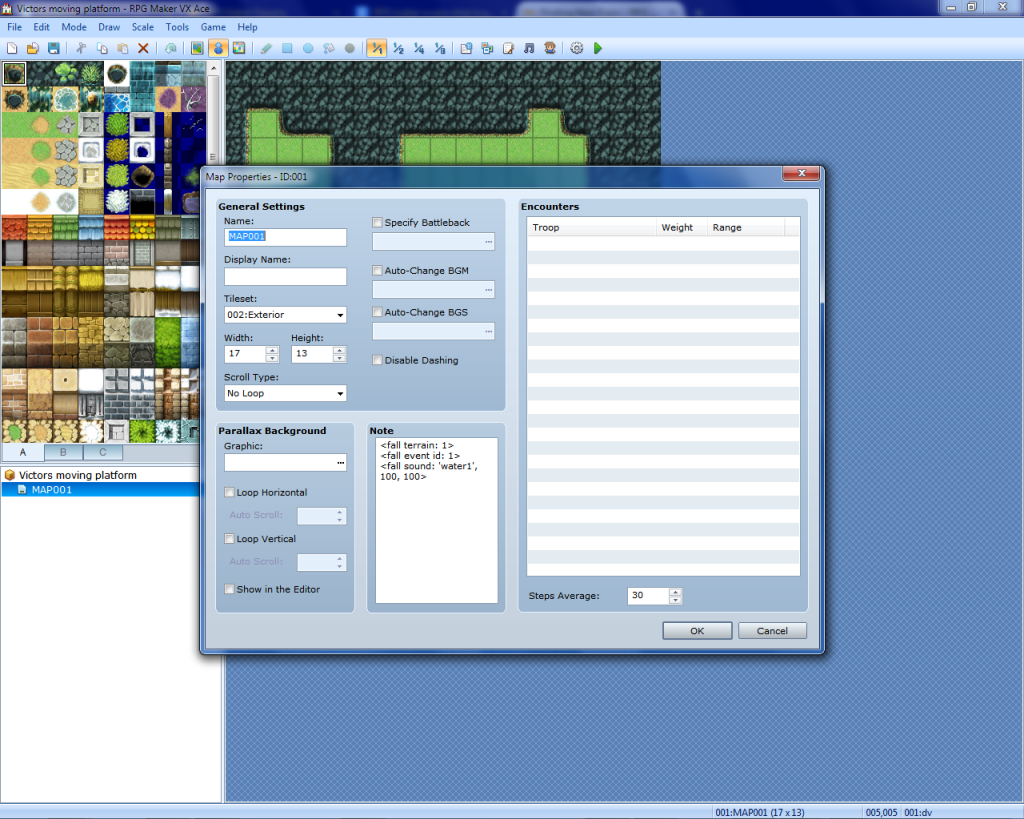This screenshot has width=1024, height=819.
Task: Open the Database toolbar icon
Action: tap(466, 48)
